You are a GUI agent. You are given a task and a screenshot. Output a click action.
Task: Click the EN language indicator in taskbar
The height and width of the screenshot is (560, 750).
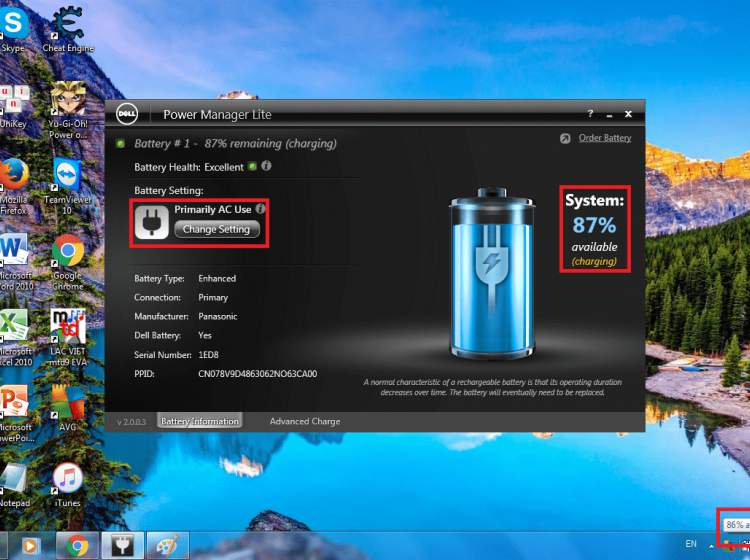click(691, 544)
